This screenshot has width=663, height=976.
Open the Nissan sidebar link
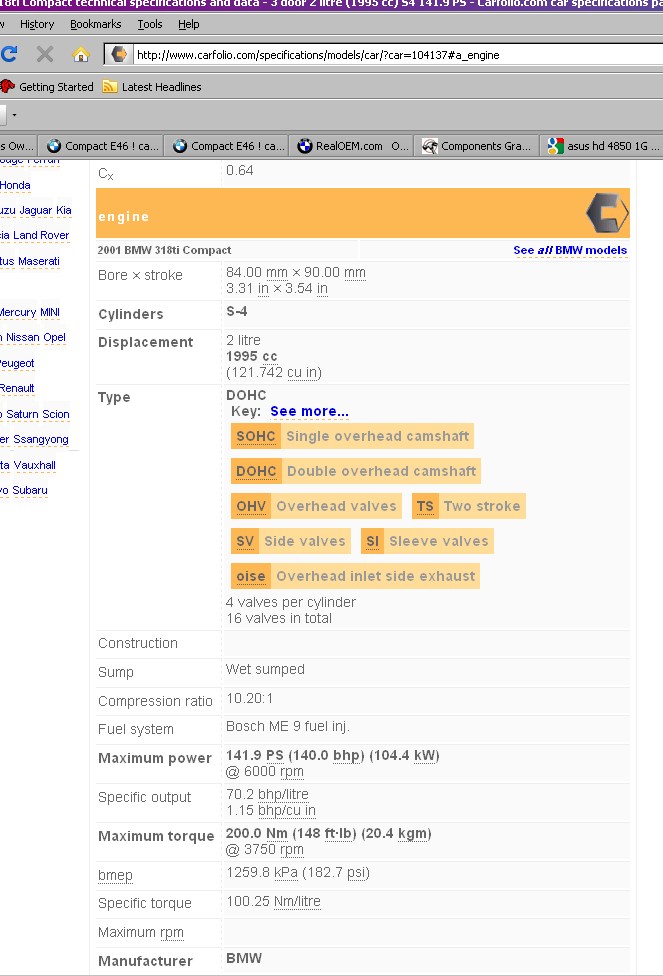coord(23,337)
